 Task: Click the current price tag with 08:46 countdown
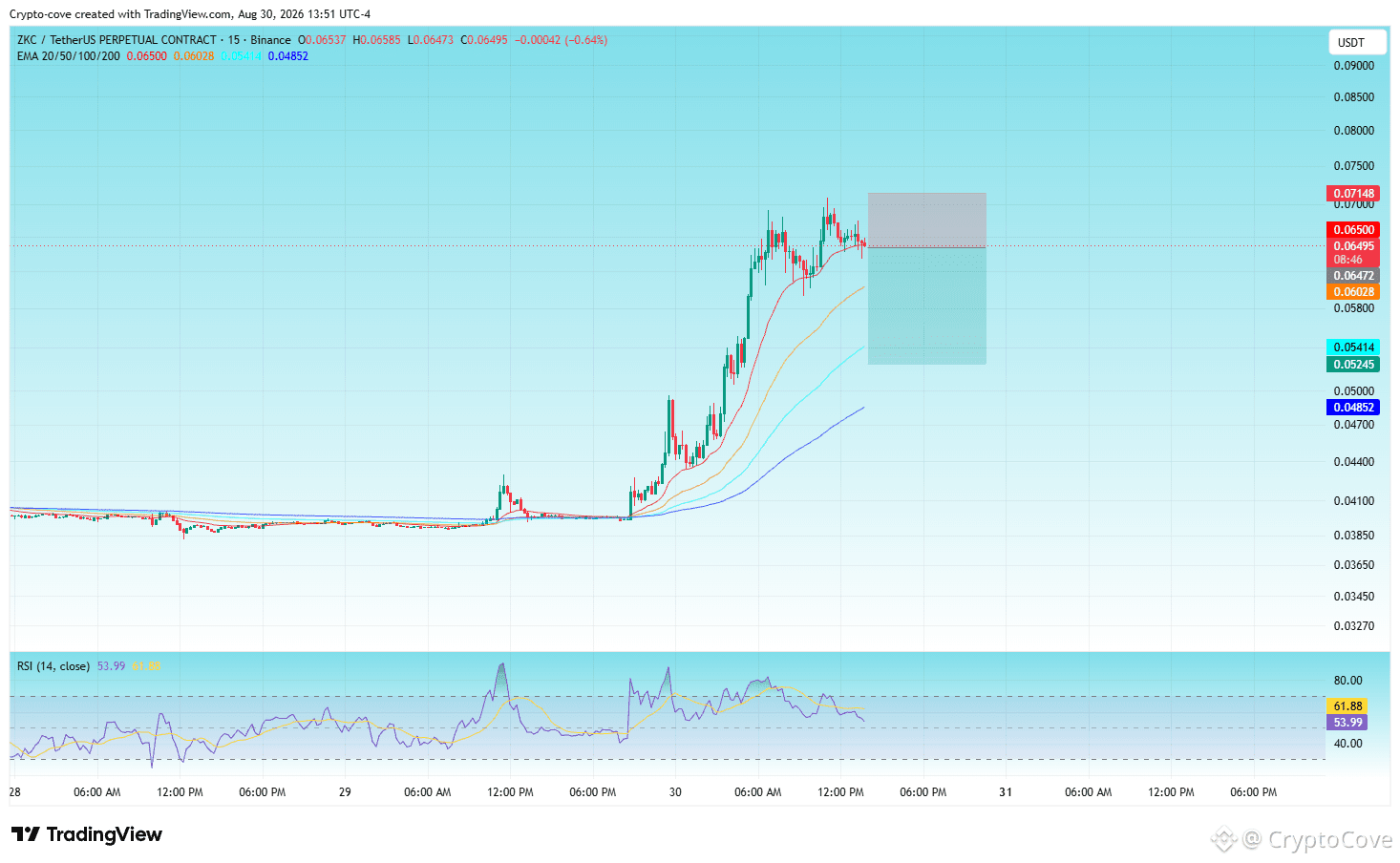click(x=1353, y=253)
